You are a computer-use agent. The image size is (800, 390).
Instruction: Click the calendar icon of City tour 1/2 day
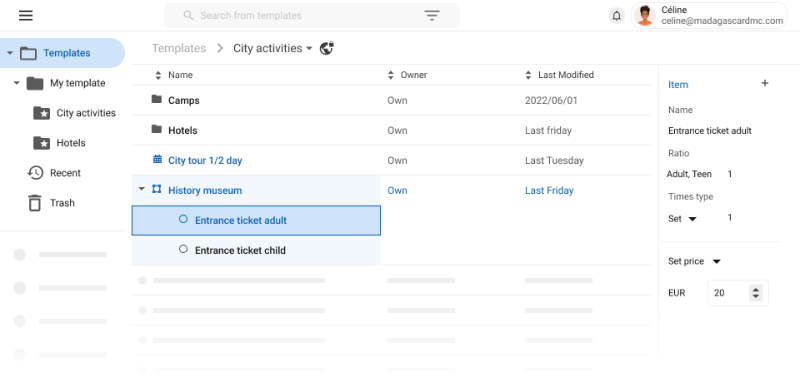pyautogui.click(x=157, y=160)
